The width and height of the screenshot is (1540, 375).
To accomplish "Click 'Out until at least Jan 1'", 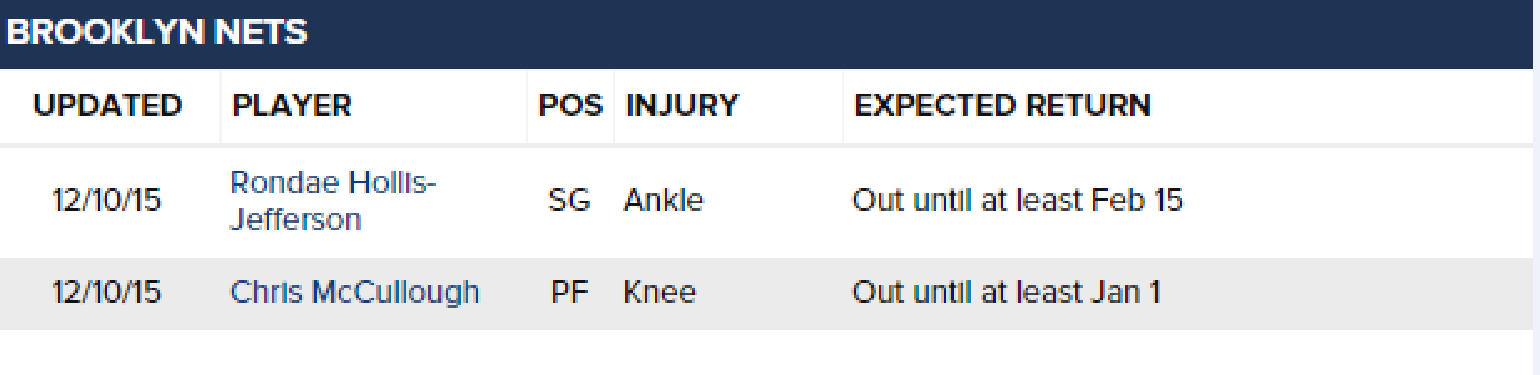I will click(1006, 293).
